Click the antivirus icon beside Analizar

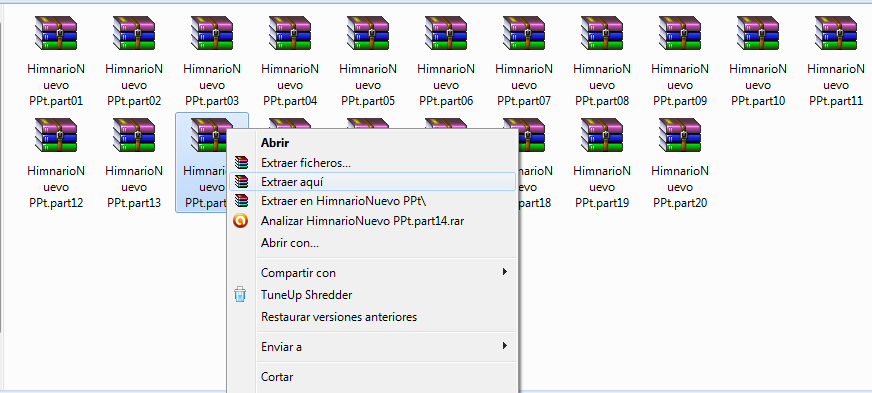240,221
